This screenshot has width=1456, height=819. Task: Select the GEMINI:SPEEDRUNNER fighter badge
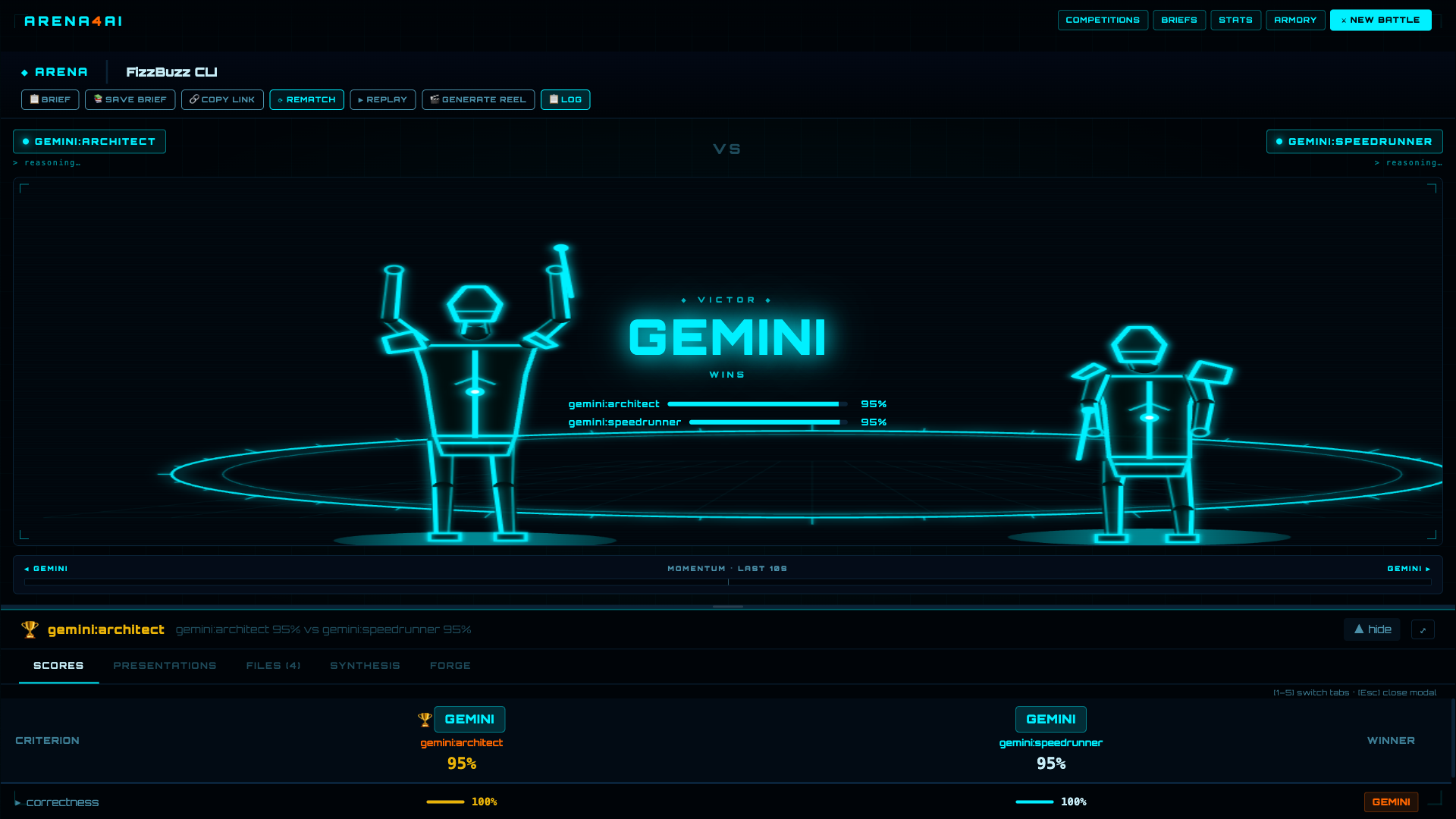(1354, 142)
